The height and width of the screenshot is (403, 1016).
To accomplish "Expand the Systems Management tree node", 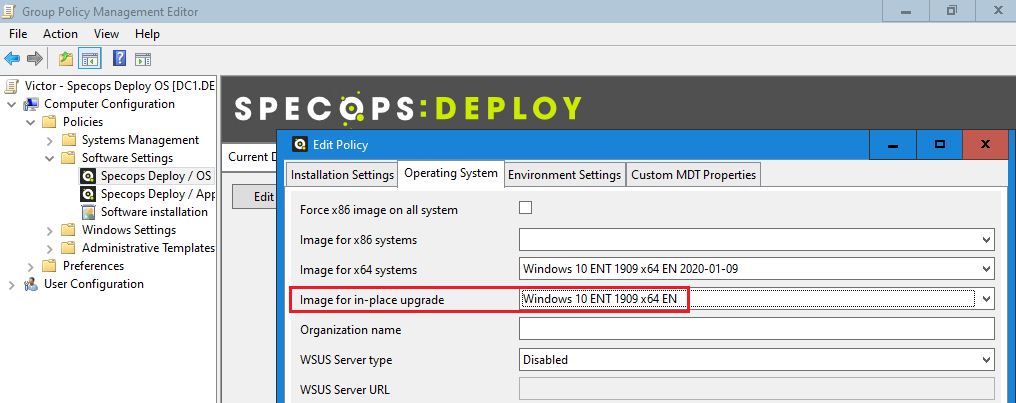I will click(50, 140).
